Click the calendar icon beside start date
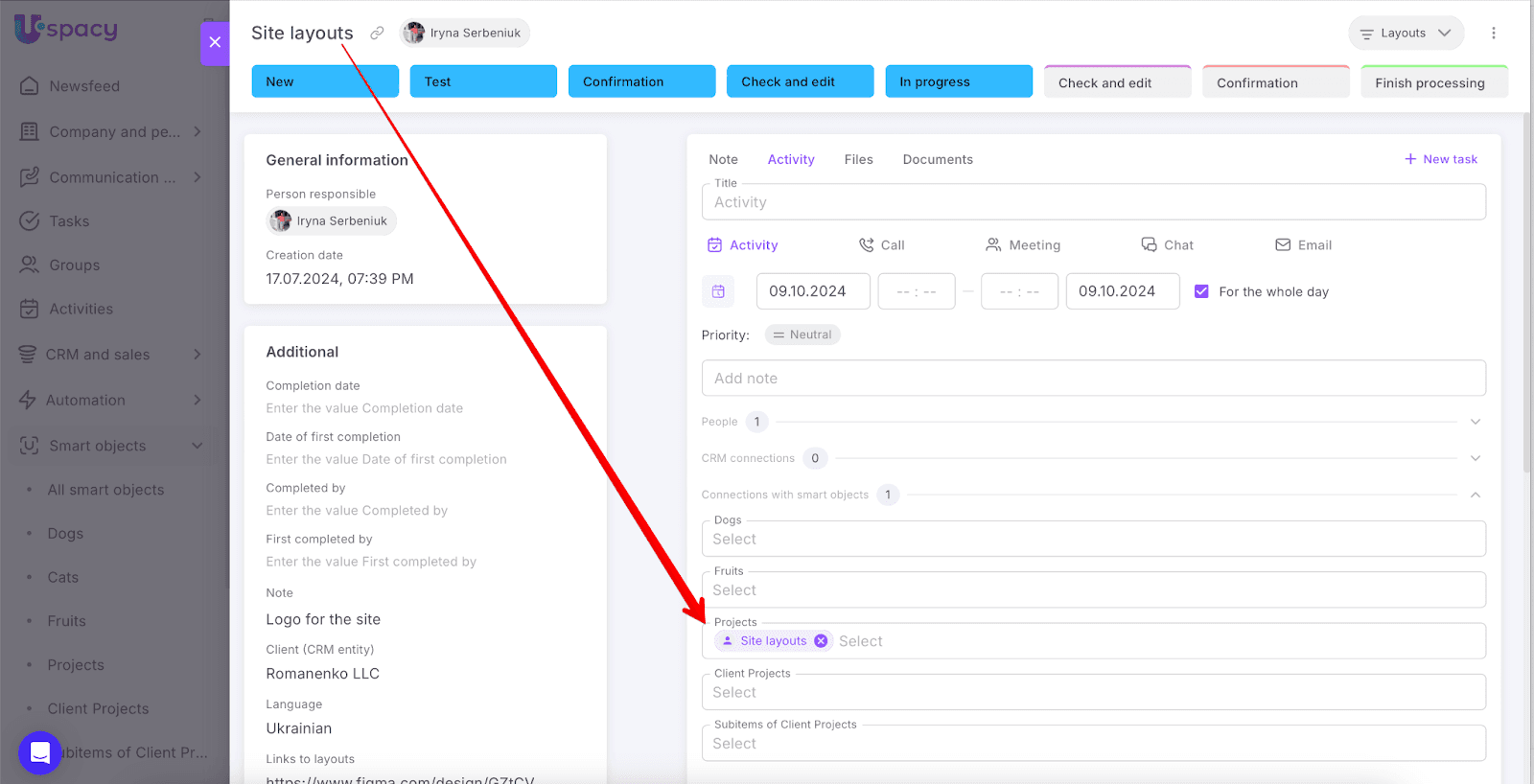The image size is (1534, 784). [x=718, y=291]
